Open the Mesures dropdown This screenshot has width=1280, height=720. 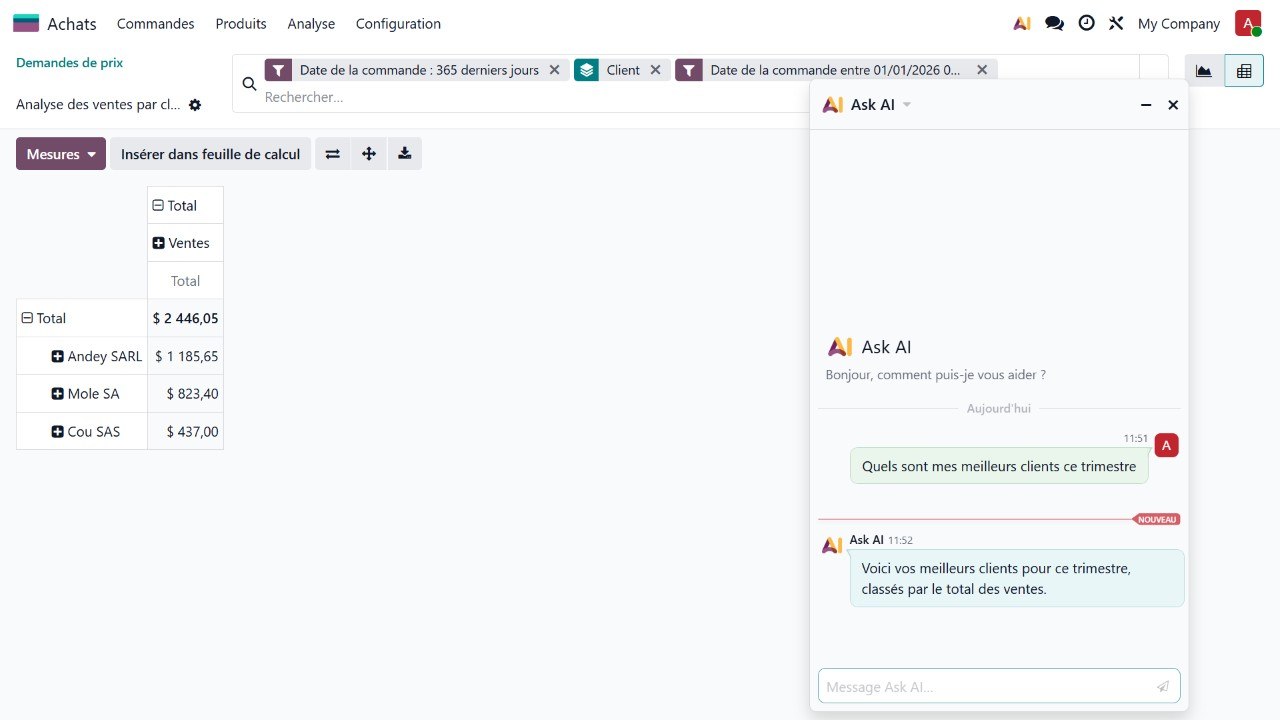tap(61, 154)
